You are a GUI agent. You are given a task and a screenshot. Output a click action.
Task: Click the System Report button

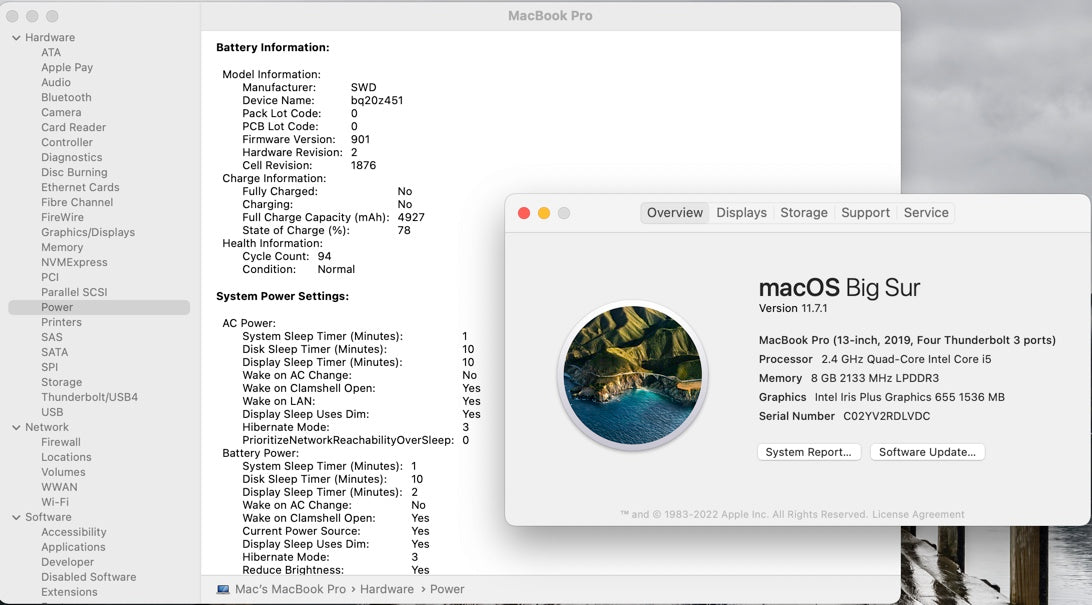pos(808,452)
